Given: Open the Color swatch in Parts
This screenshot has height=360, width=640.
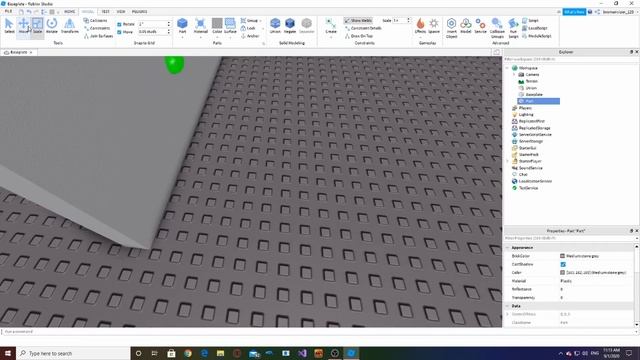Looking at the screenshot, I should pos(217,24).
